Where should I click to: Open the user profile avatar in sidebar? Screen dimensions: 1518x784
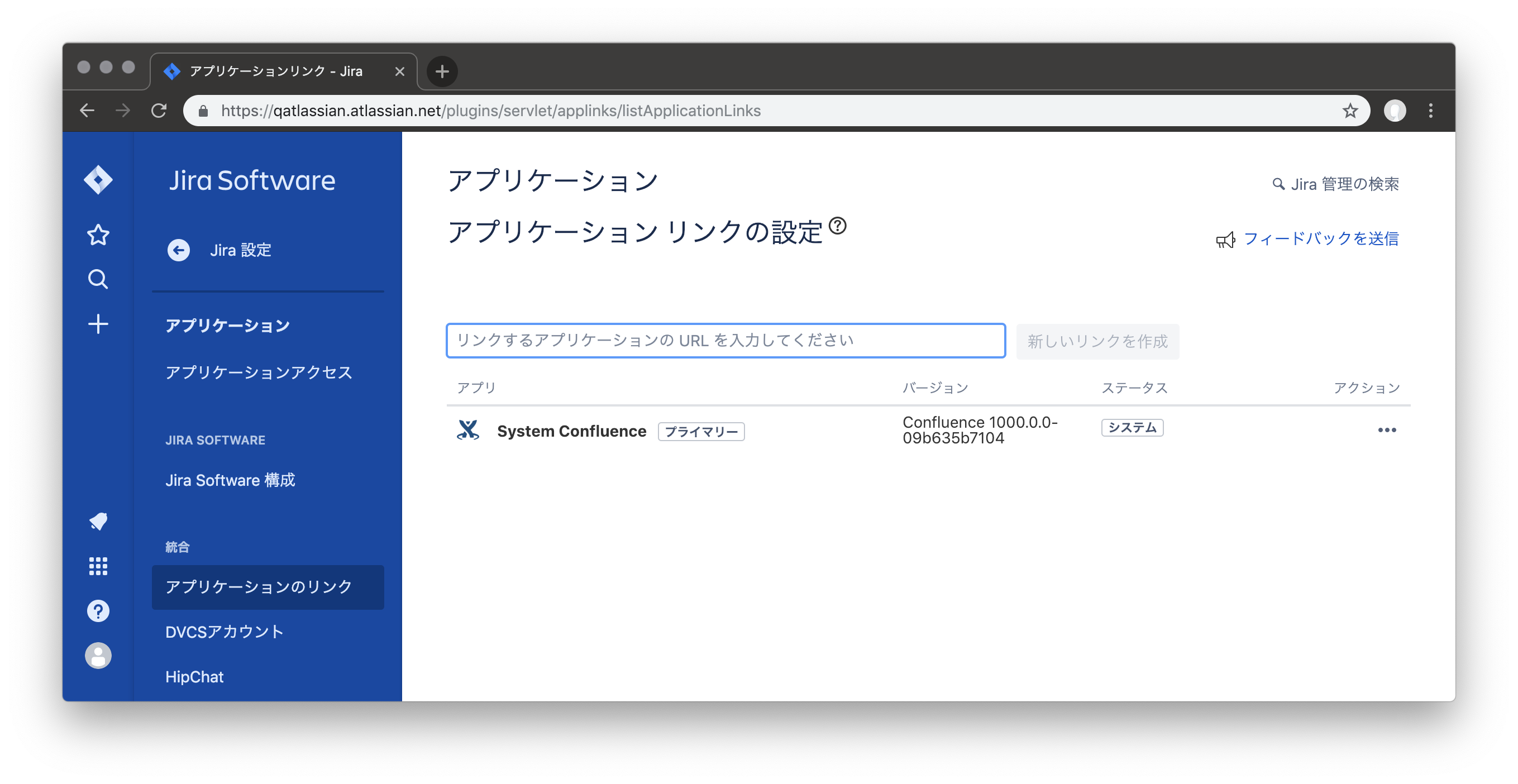coord(98,656)
